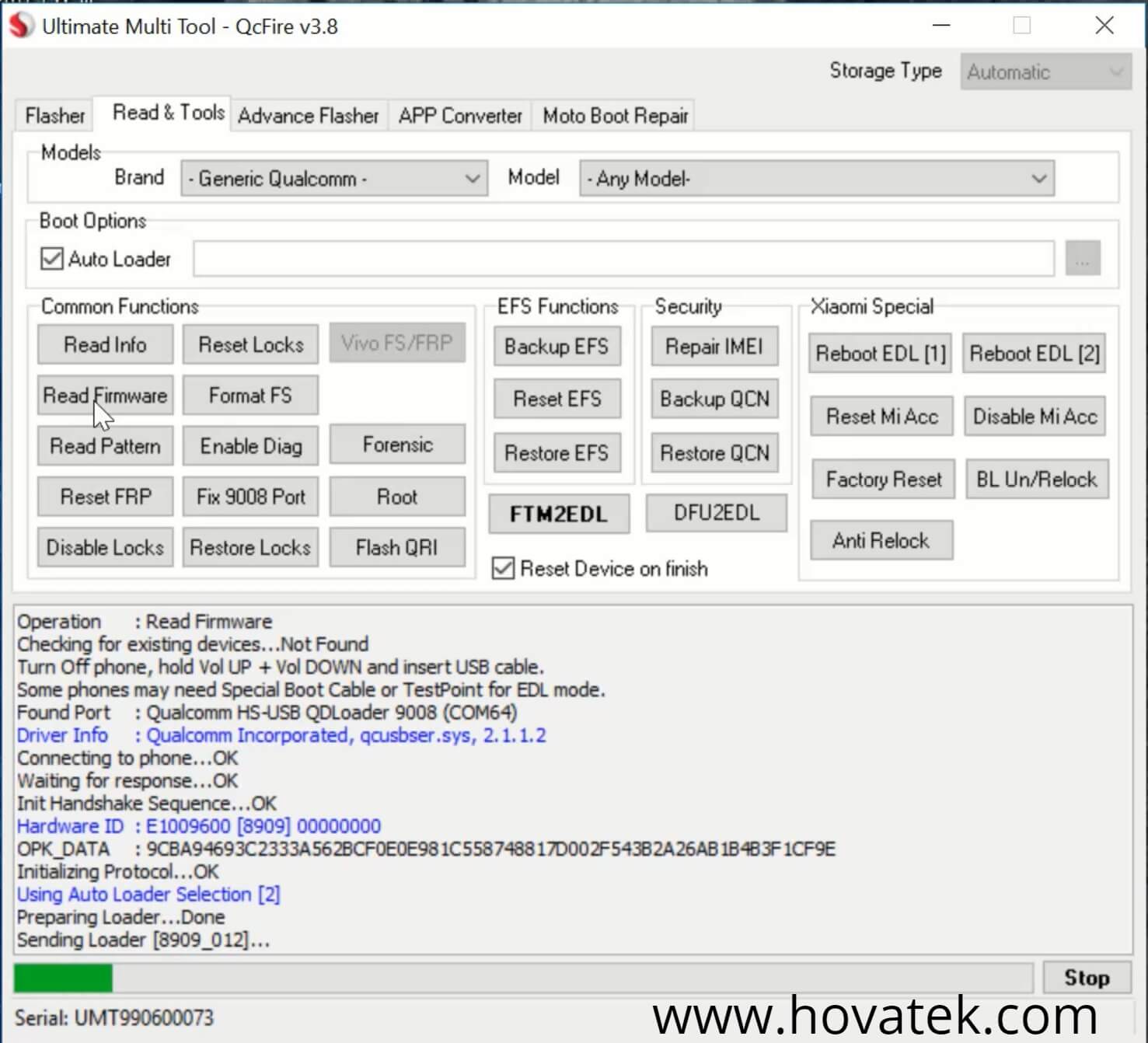Viewport: 1148px width, 1043px height.
Task: Click the Restore EFS button
Action: click(x=557, y=453)
